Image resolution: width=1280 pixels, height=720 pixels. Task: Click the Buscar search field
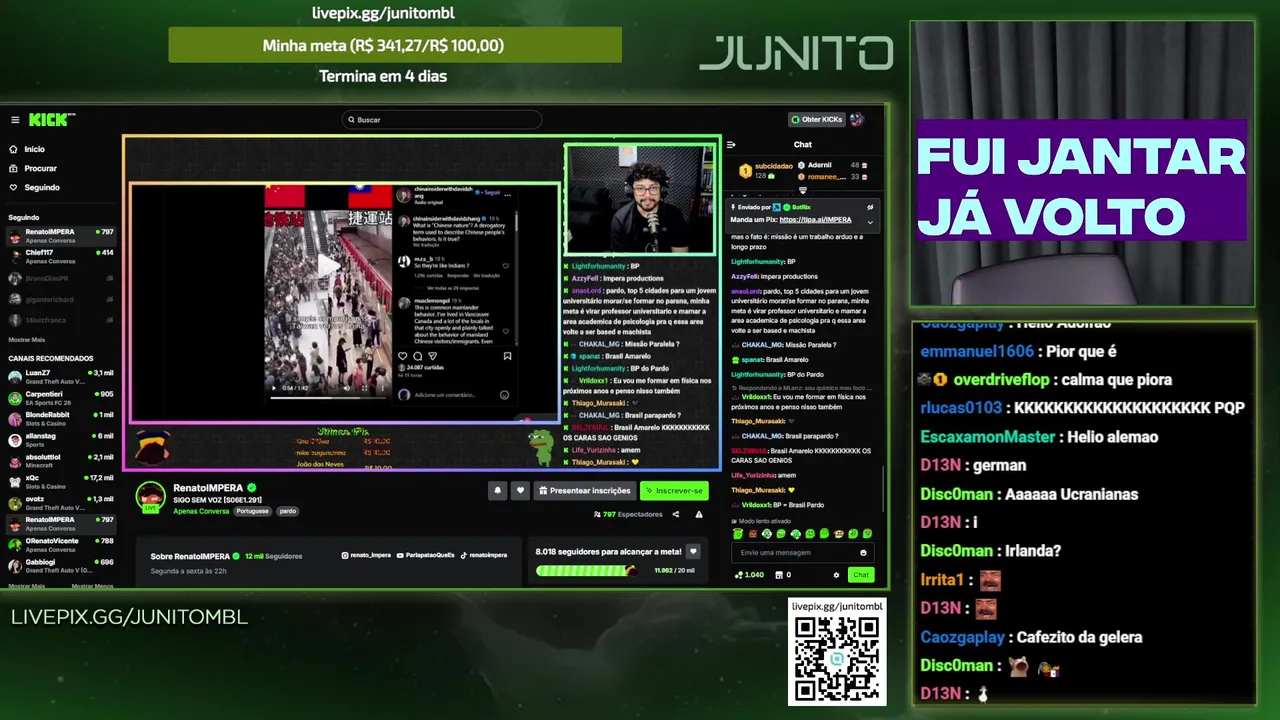point(441,120)
